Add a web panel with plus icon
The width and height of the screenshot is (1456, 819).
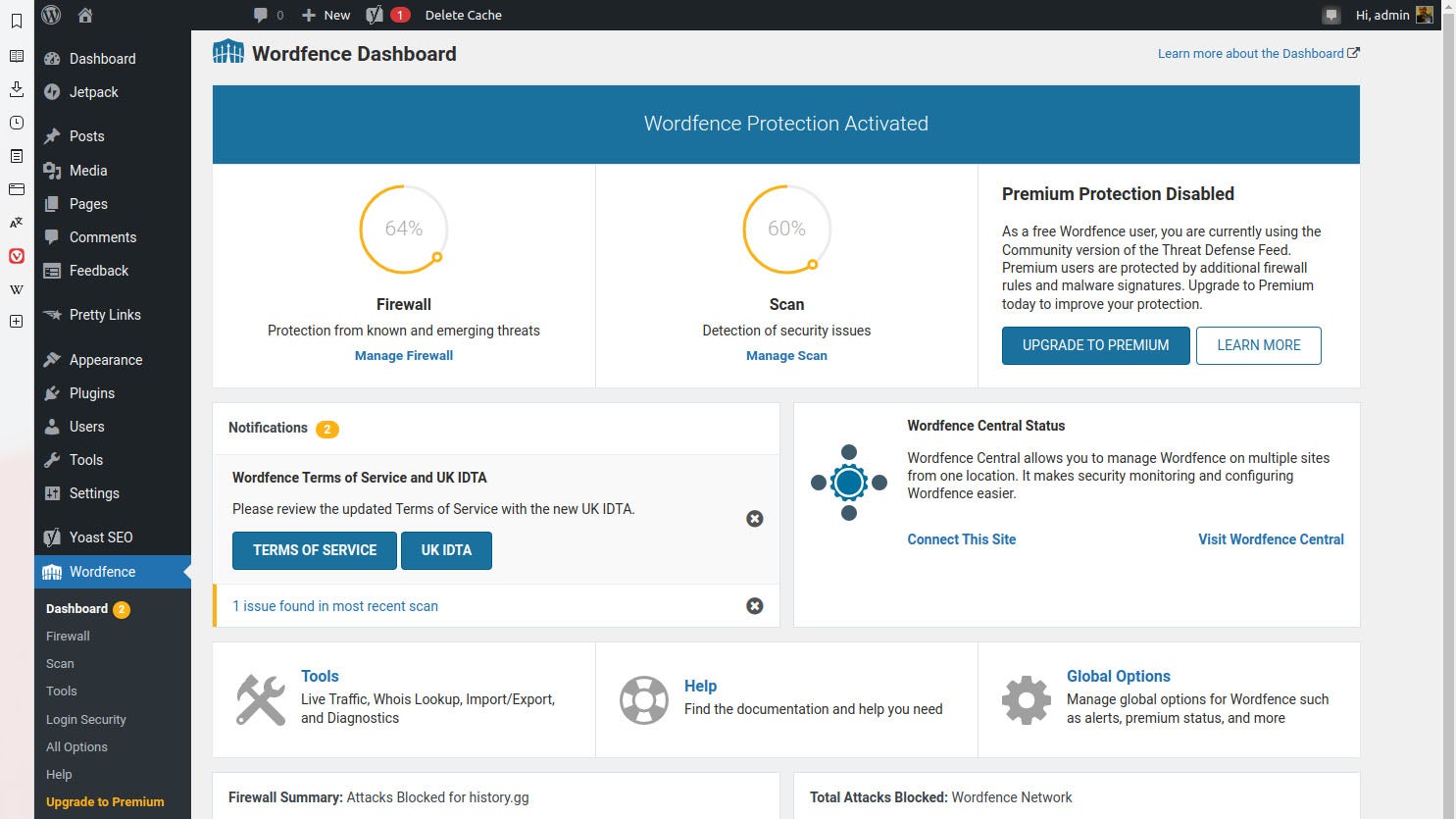(x=17, y=321)
